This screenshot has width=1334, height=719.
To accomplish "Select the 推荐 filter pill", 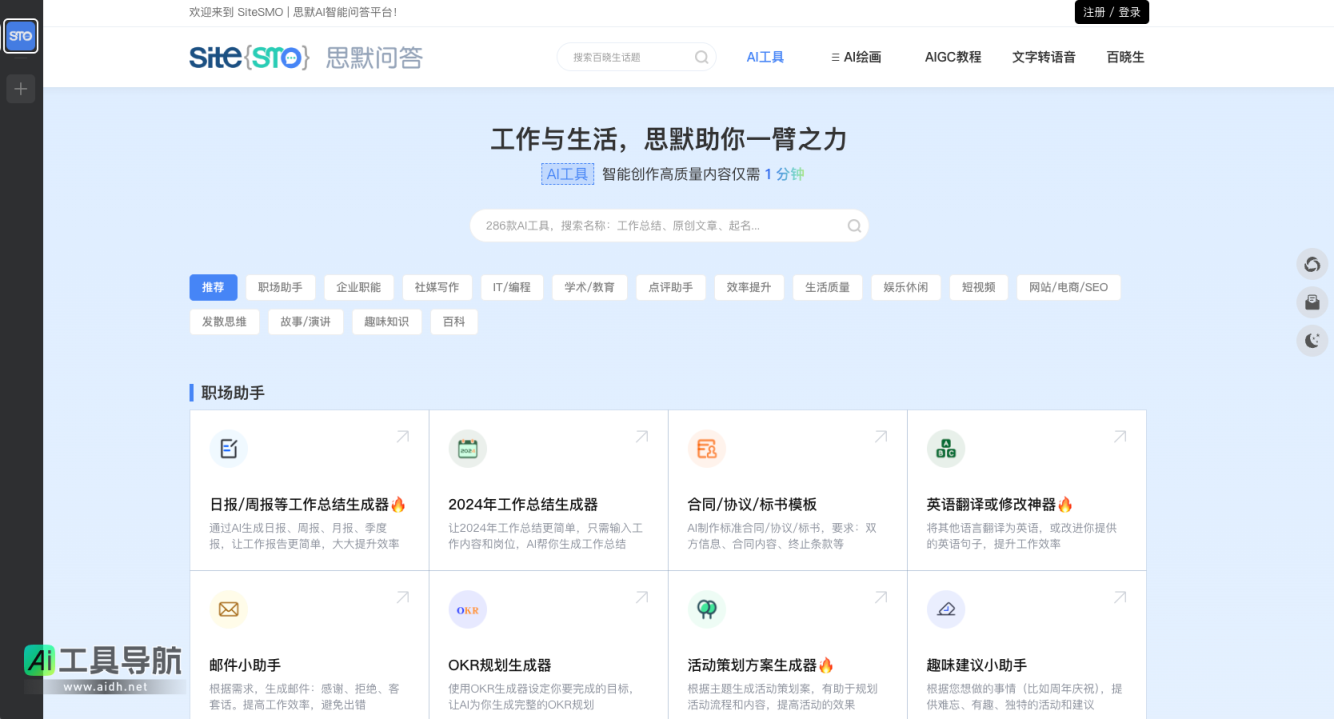I will point(213,287).
